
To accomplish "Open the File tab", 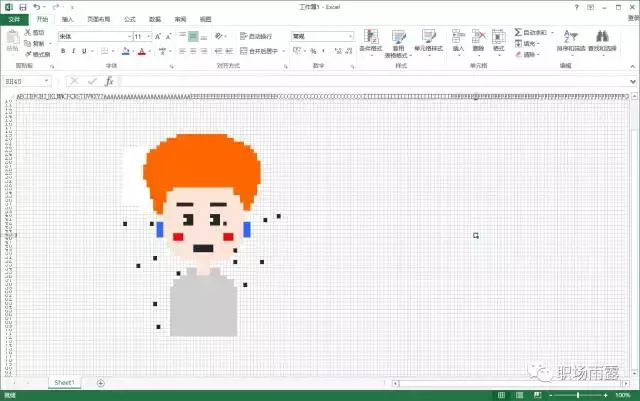I will click(x=14, y=19).
